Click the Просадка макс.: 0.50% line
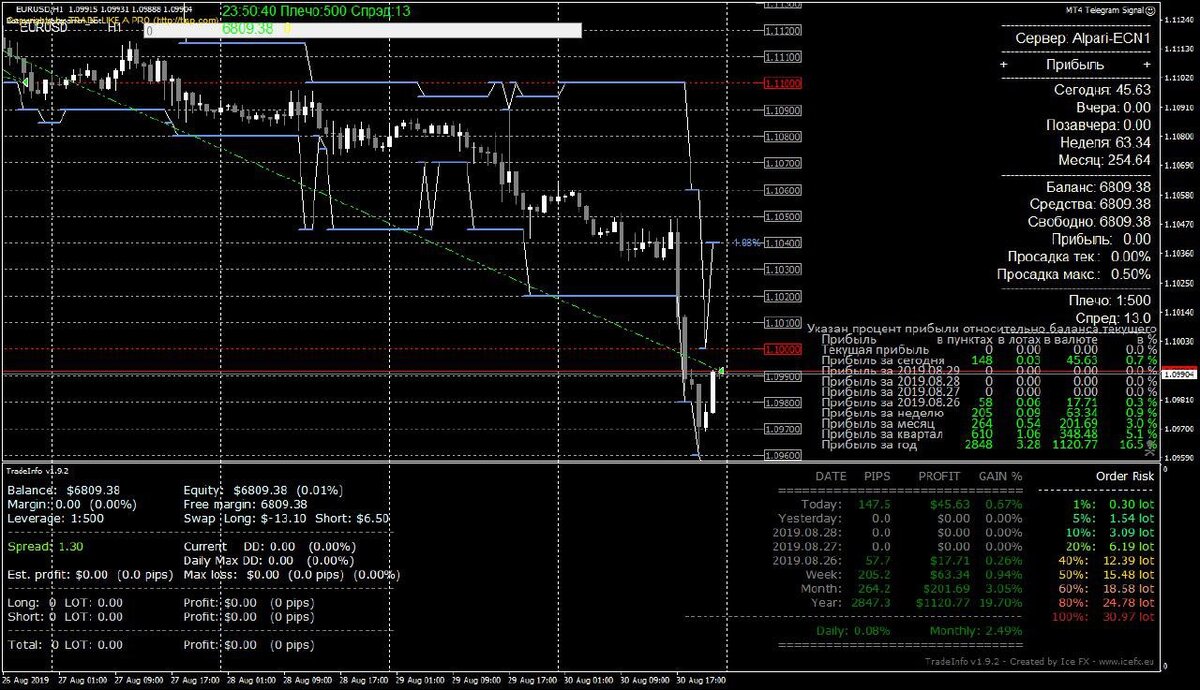 [x=1074, y=274]
